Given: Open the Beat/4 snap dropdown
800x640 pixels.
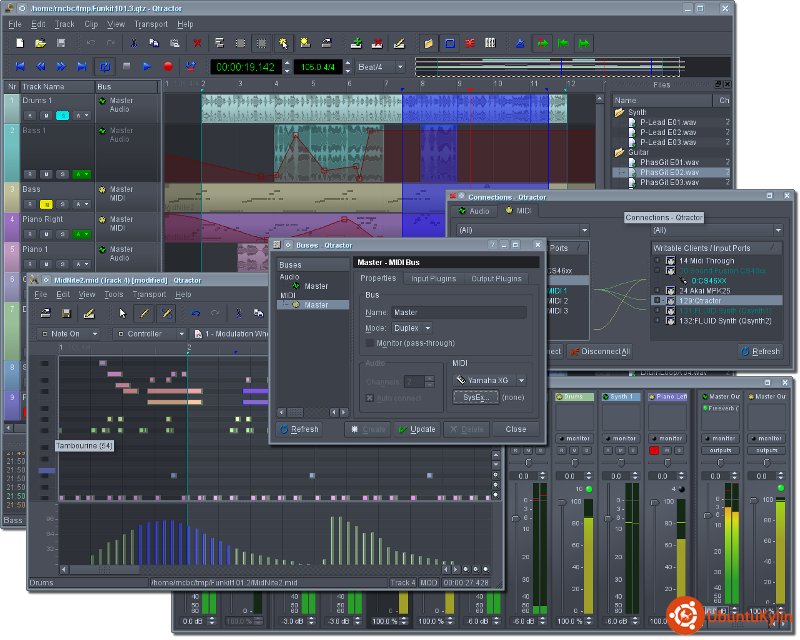Looking at the screenshot, I should coord(380,67).
